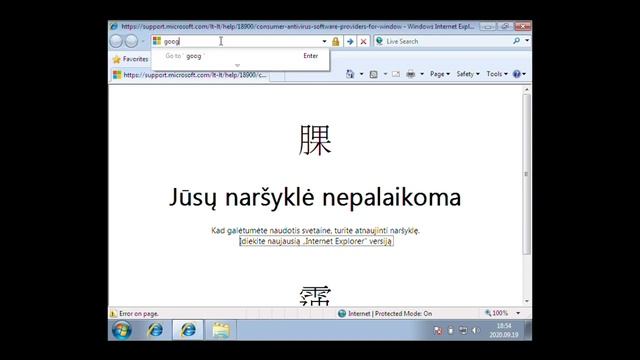640x360 pixels.
Task: Click the vertical scrollbar thumb
Action: [527, 174]
